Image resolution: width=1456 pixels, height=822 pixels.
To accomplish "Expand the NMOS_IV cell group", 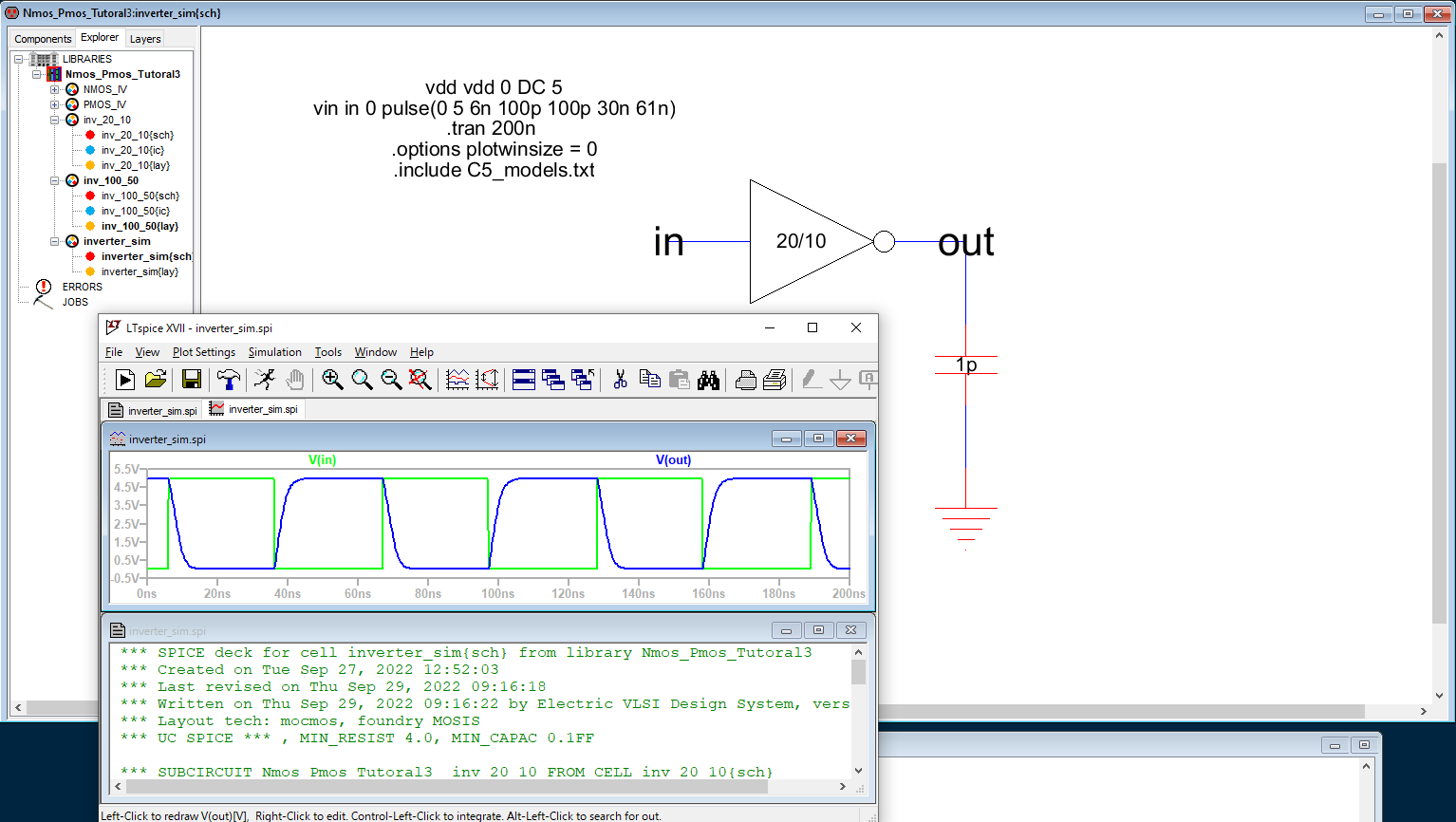I will (x=55, y=89).
